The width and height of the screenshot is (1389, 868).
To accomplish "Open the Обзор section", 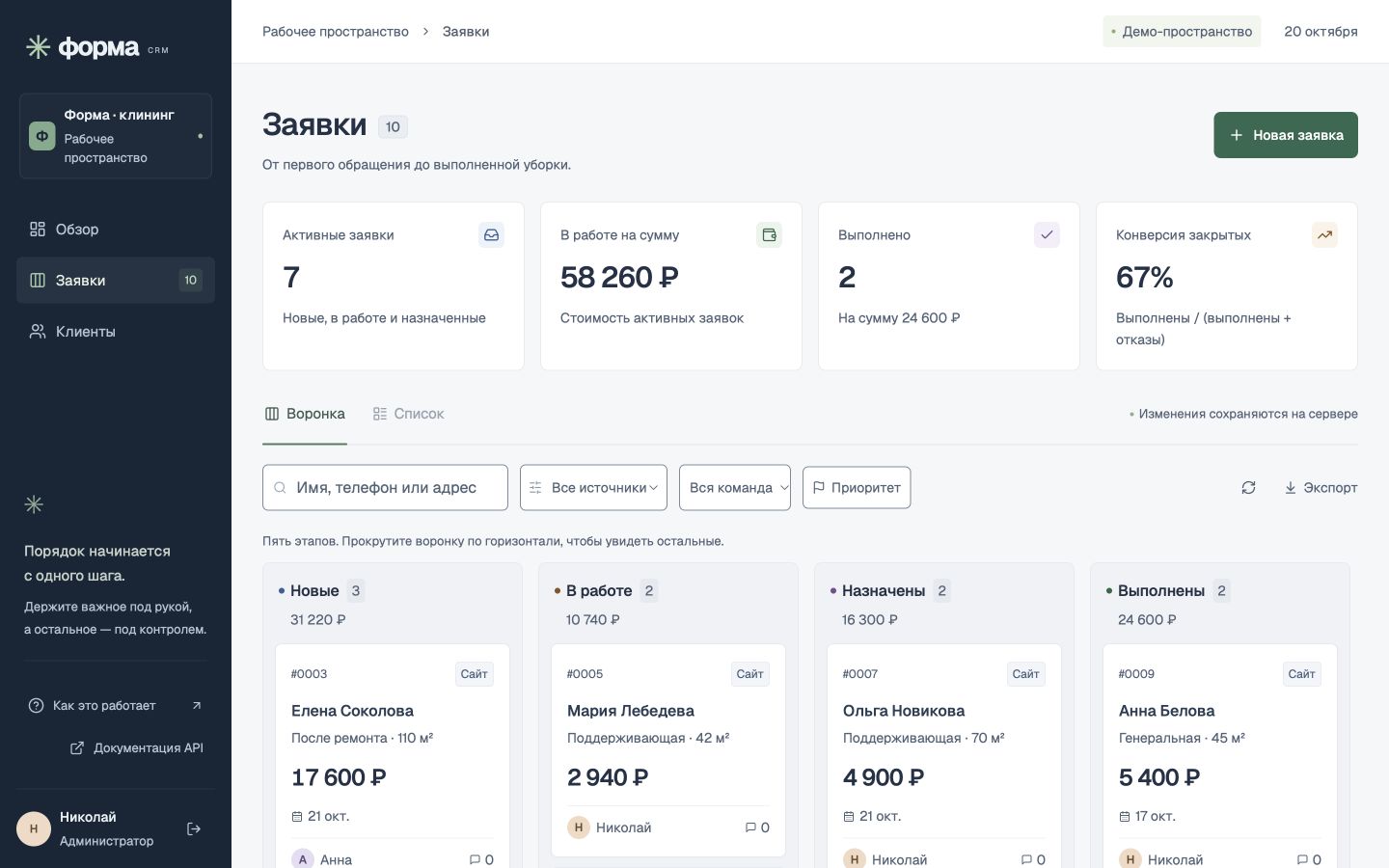I will pos(116,230).
